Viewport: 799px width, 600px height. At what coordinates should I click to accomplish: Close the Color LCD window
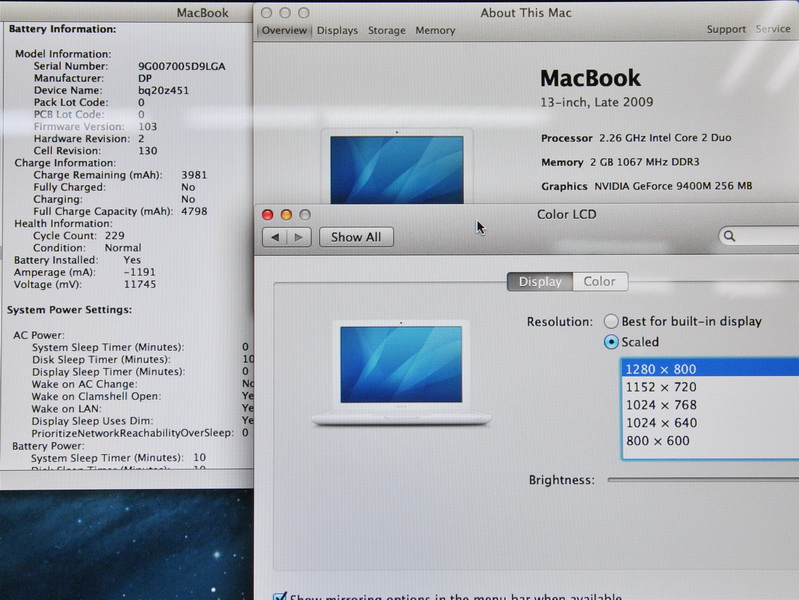tap(268, 215)
